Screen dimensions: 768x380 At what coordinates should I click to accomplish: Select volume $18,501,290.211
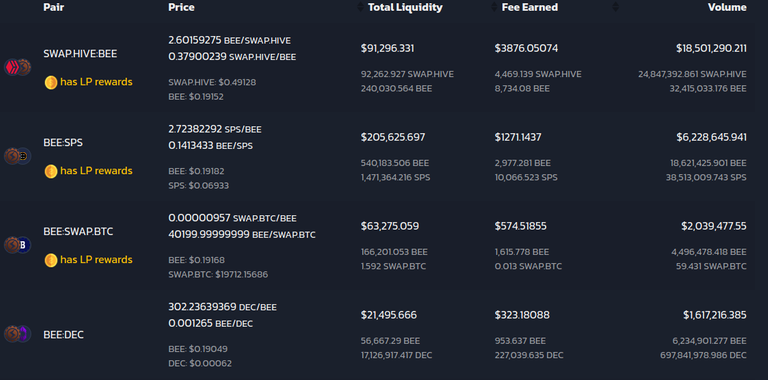(x=712, y=48)
